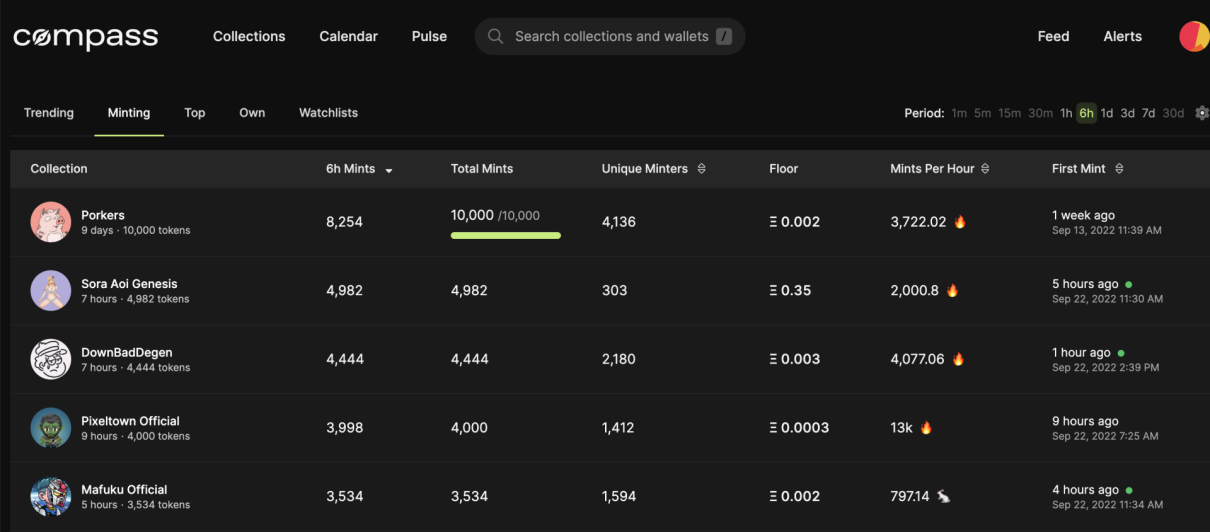Viewport: 1210px width, 532px height.
Task: Sort by Unique Minters column
Action: [x=701, y=169]
